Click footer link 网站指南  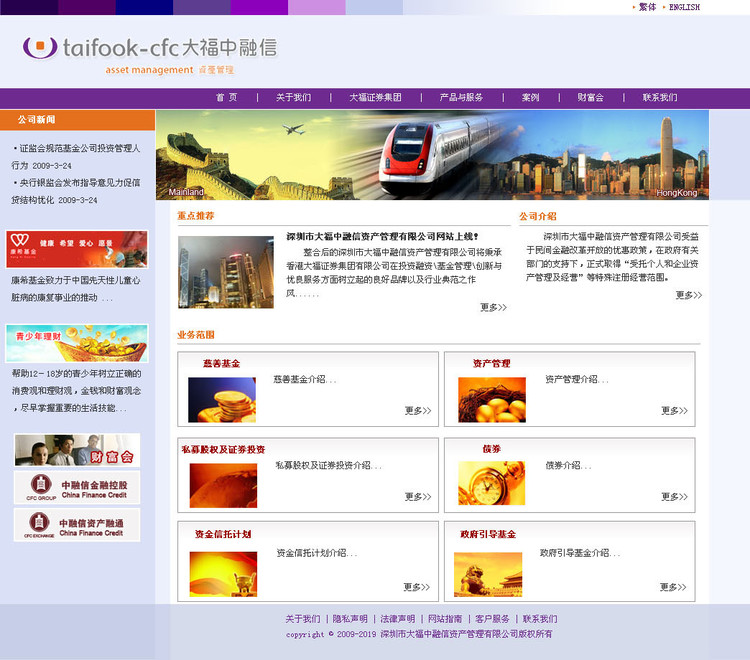(445, 619)
